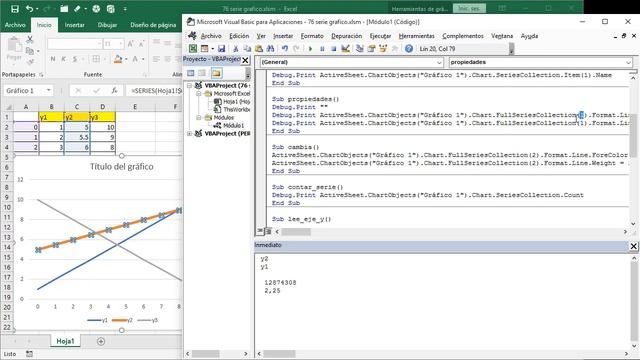Click the Cut scissors icon in VBA toolbar
The height and width of the screenshot is (360, 640).
[x=236, y=49]
